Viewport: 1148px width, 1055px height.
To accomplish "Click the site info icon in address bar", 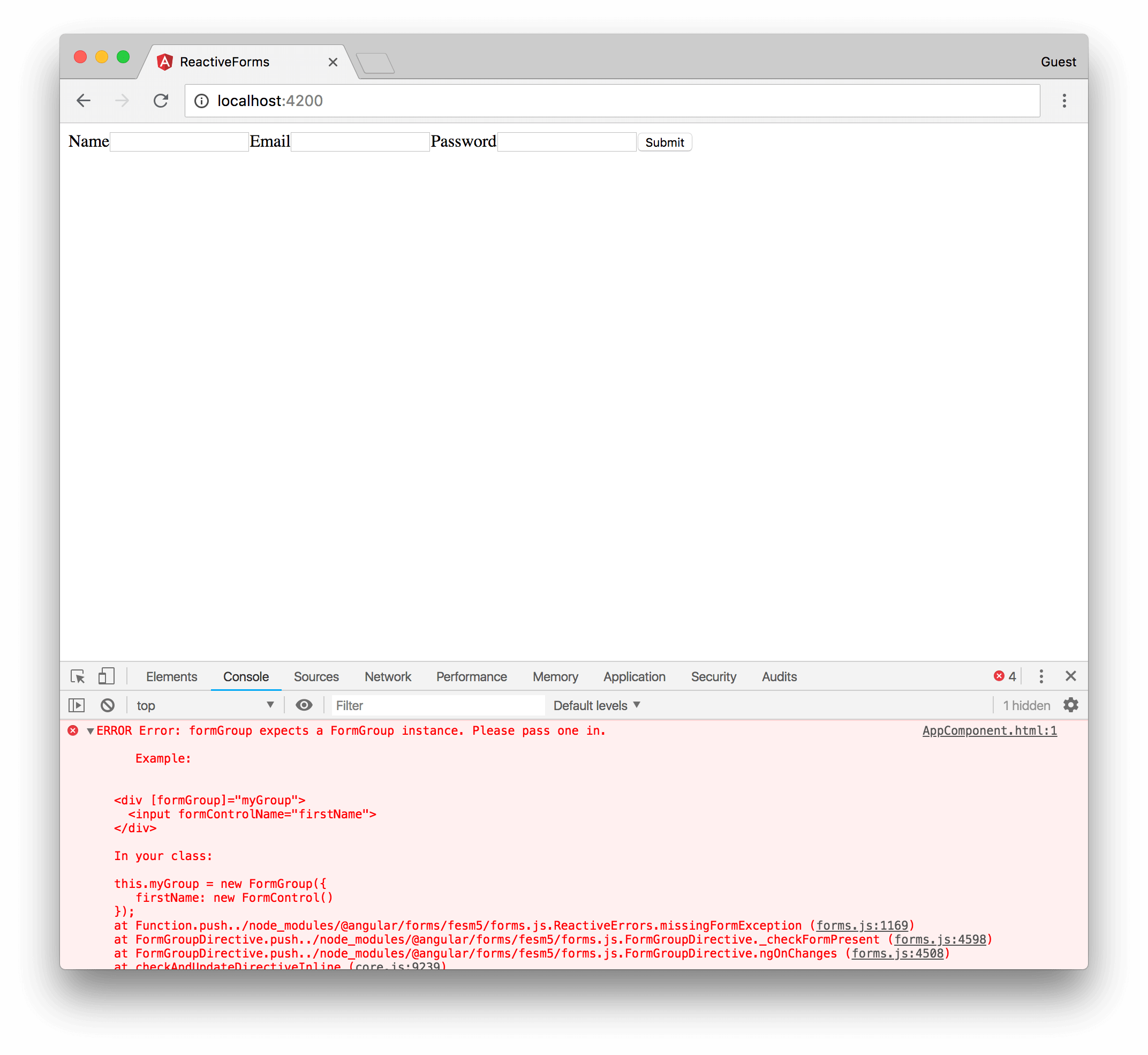I will pyautogui.click(x=201, y=101).
